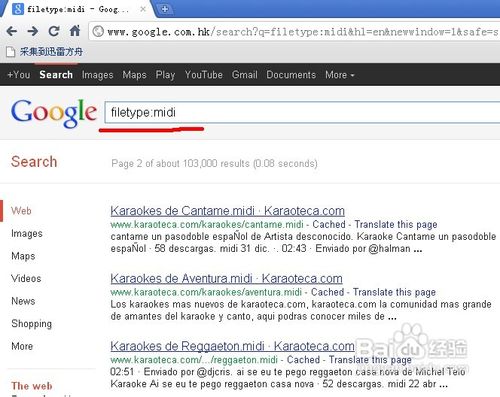Open Karaokes de Cantame.midi result
Viewport: 500px width, 397px height.
(227, 211)
